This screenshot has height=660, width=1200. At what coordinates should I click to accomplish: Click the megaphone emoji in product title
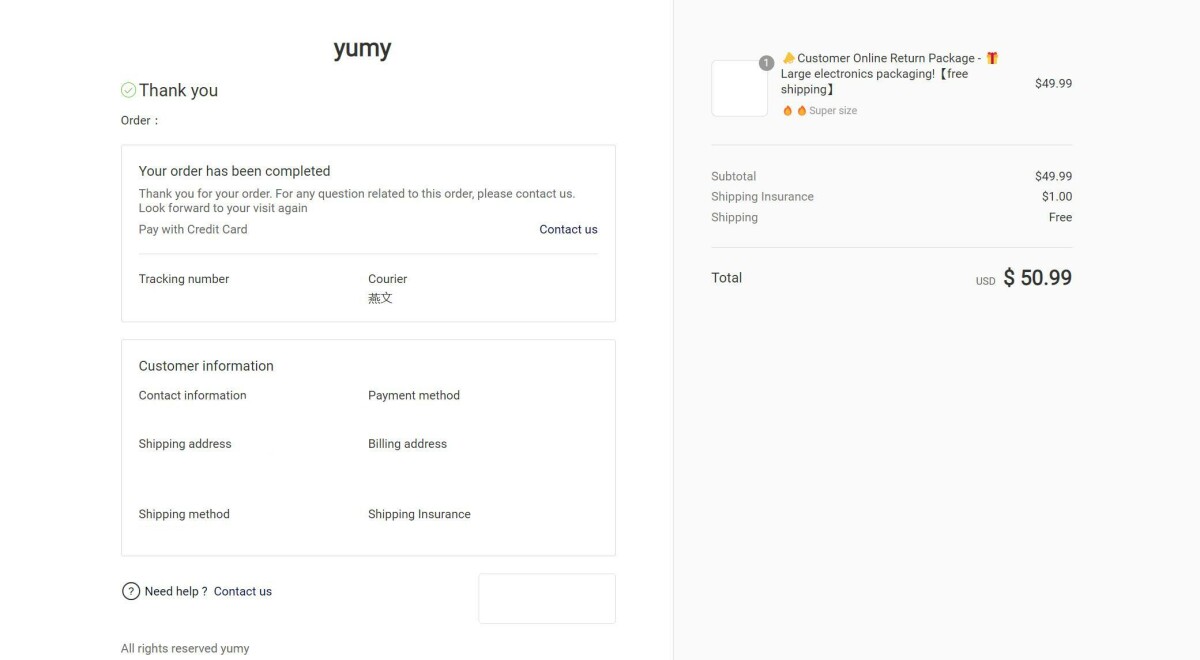(x=788, y=58)
